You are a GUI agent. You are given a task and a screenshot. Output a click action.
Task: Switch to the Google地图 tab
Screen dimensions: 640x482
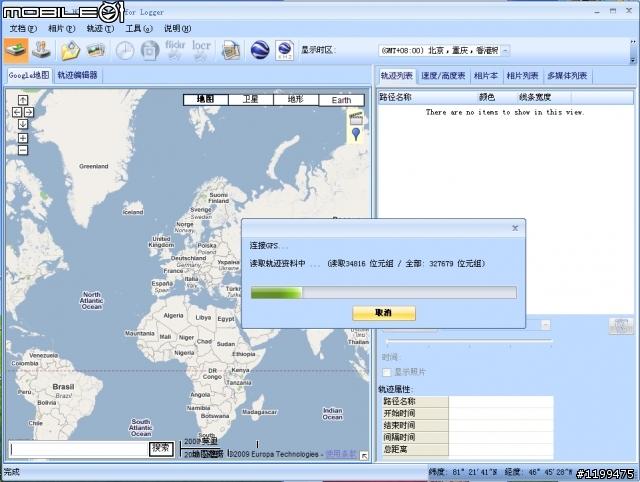29,76
